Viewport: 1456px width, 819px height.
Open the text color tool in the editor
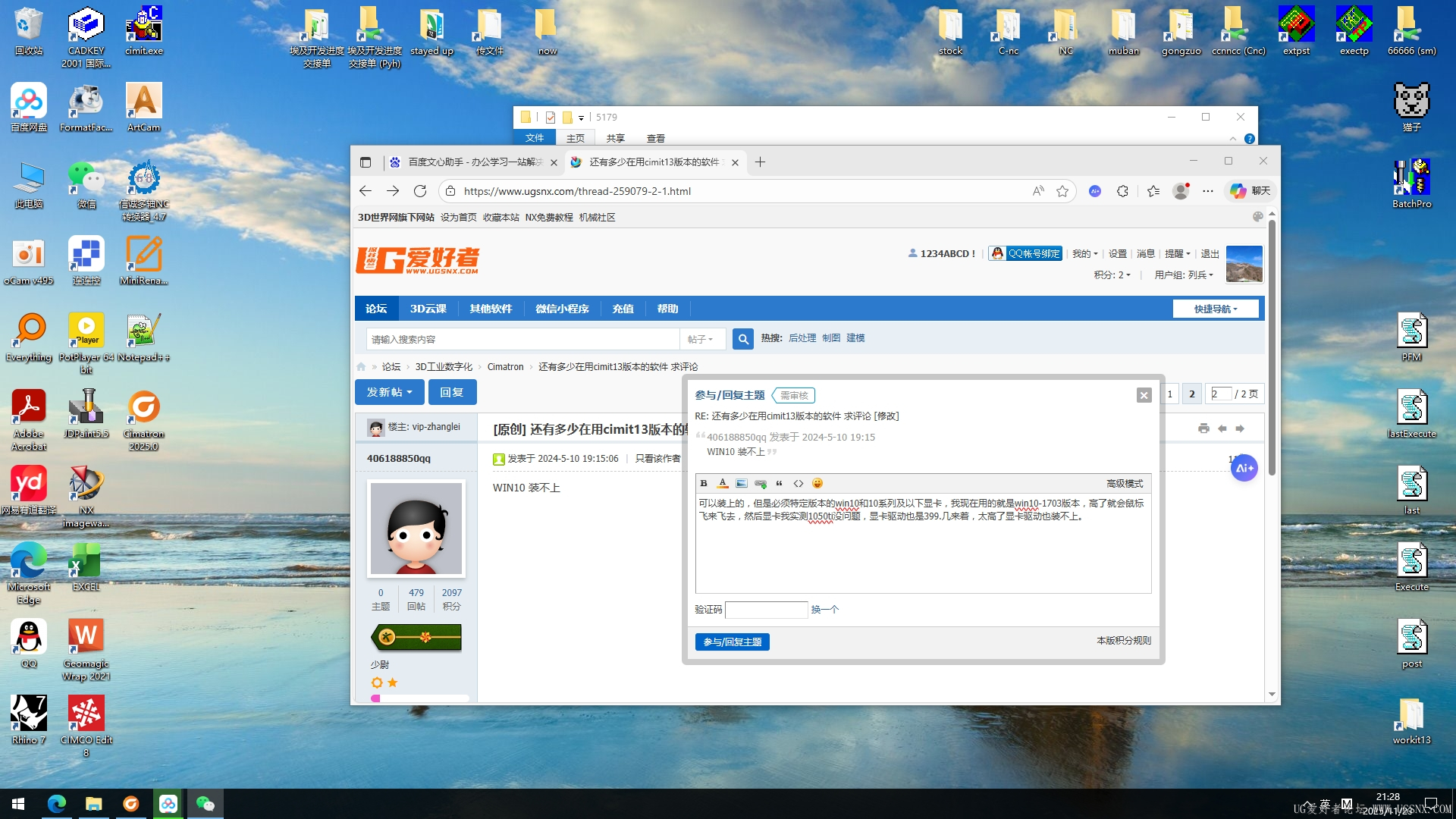click(x=723, y=483)
